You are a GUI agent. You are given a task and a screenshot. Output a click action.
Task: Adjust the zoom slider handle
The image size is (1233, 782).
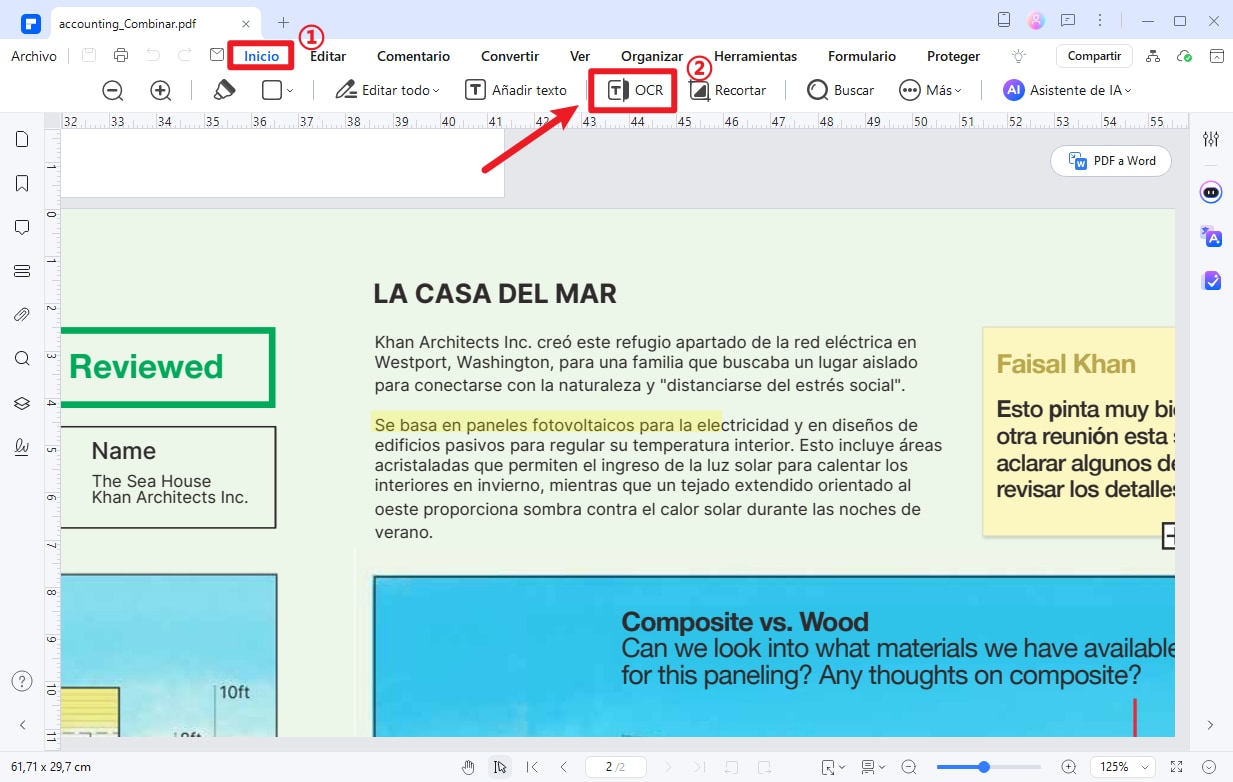(x=984, y=767)
